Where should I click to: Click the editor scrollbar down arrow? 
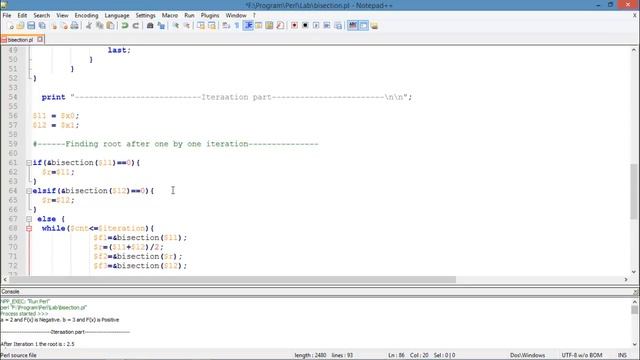coord(633,272)
